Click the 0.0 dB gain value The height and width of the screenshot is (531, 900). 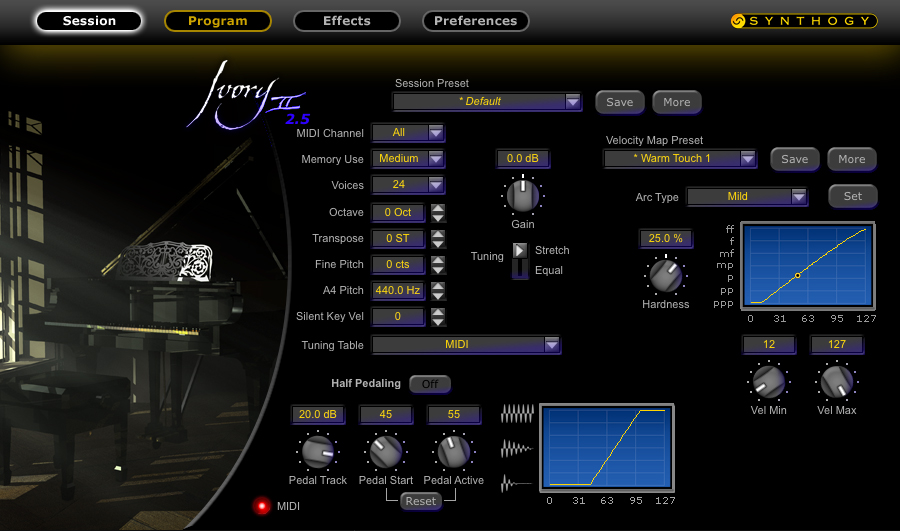click(523, 158)
